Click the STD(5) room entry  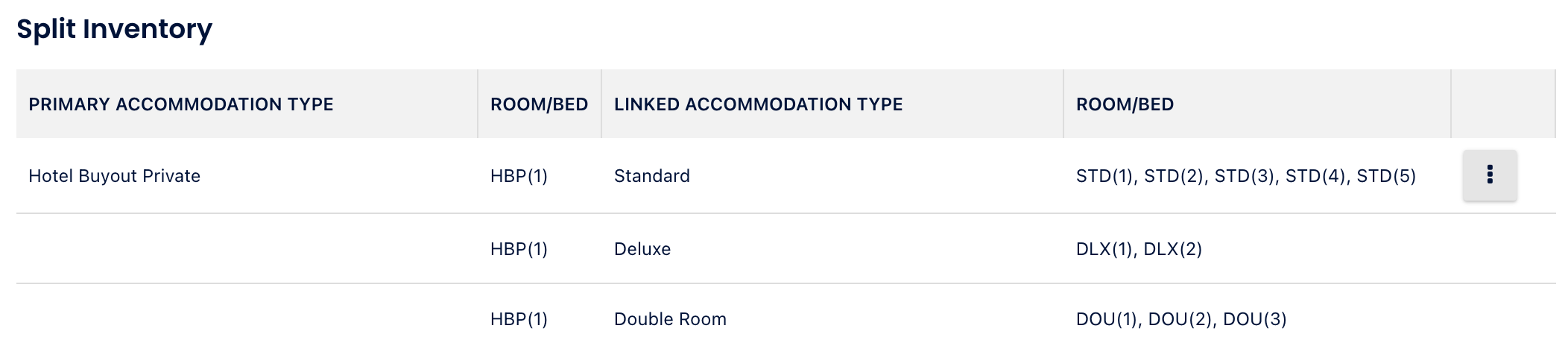1386,176
